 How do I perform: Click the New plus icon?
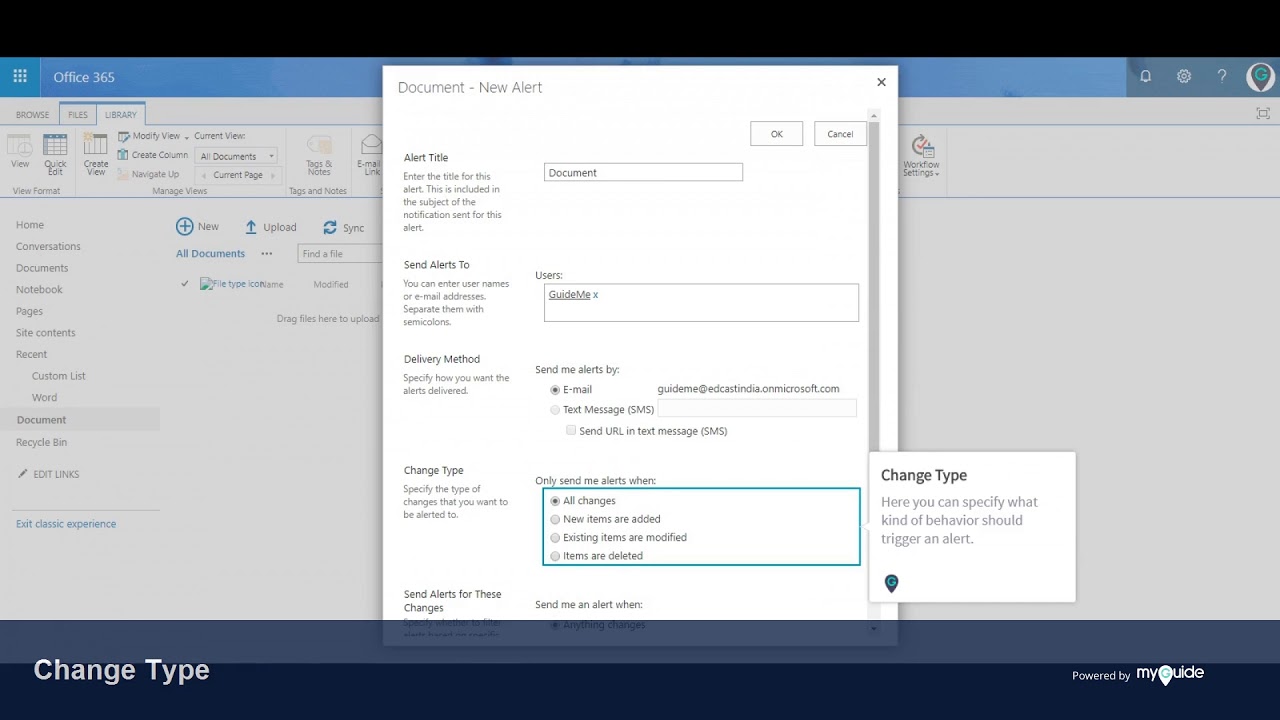pyautogui.click(x=185, y=227)
